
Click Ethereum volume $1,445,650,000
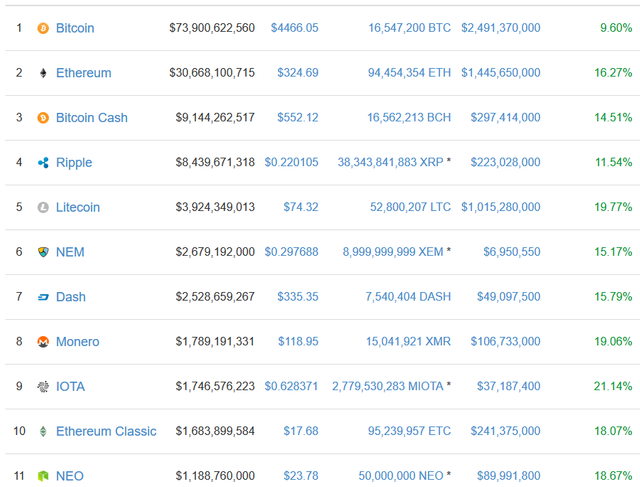click(x=501, y=73)
